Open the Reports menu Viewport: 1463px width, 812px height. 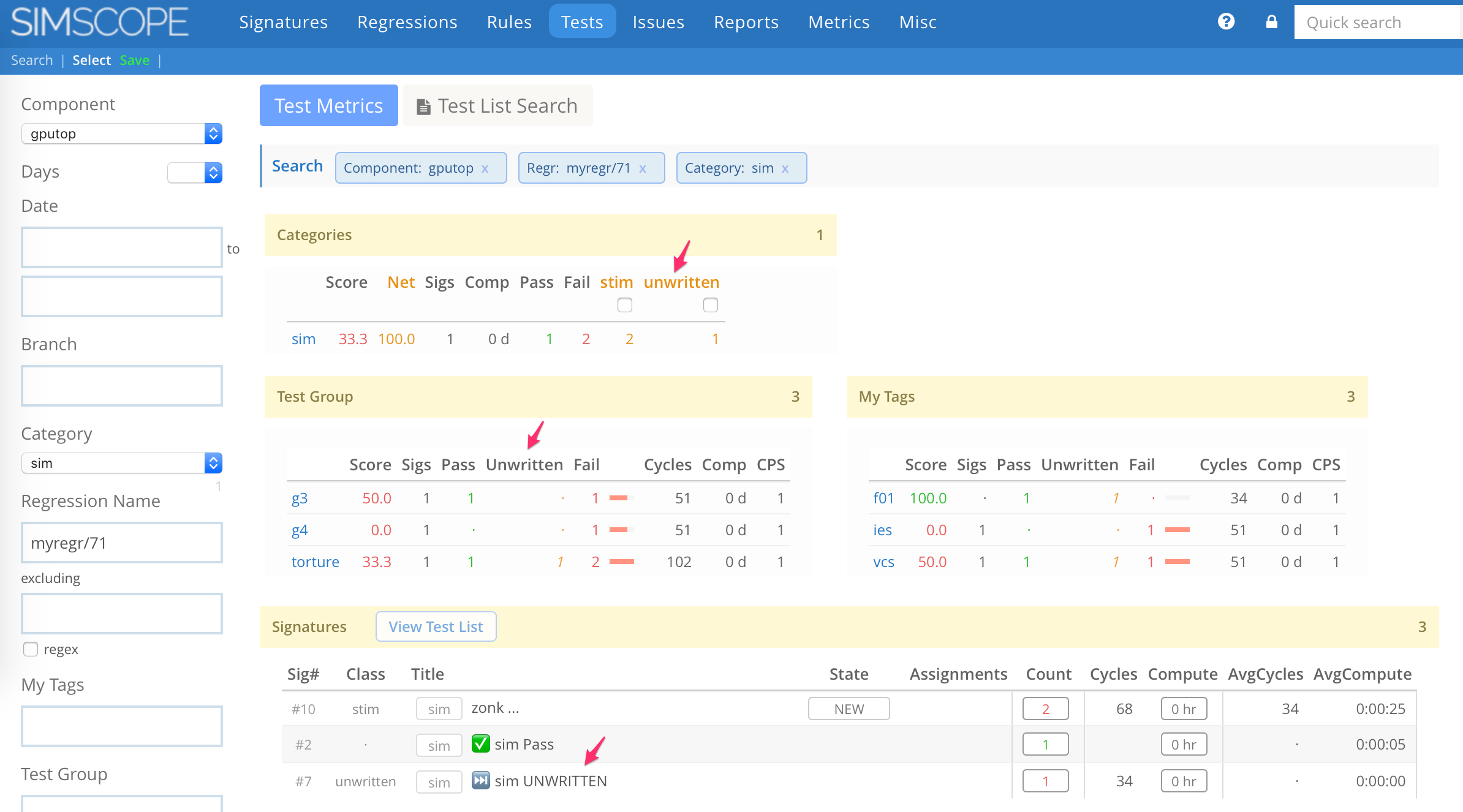click(x=746, y=22)
